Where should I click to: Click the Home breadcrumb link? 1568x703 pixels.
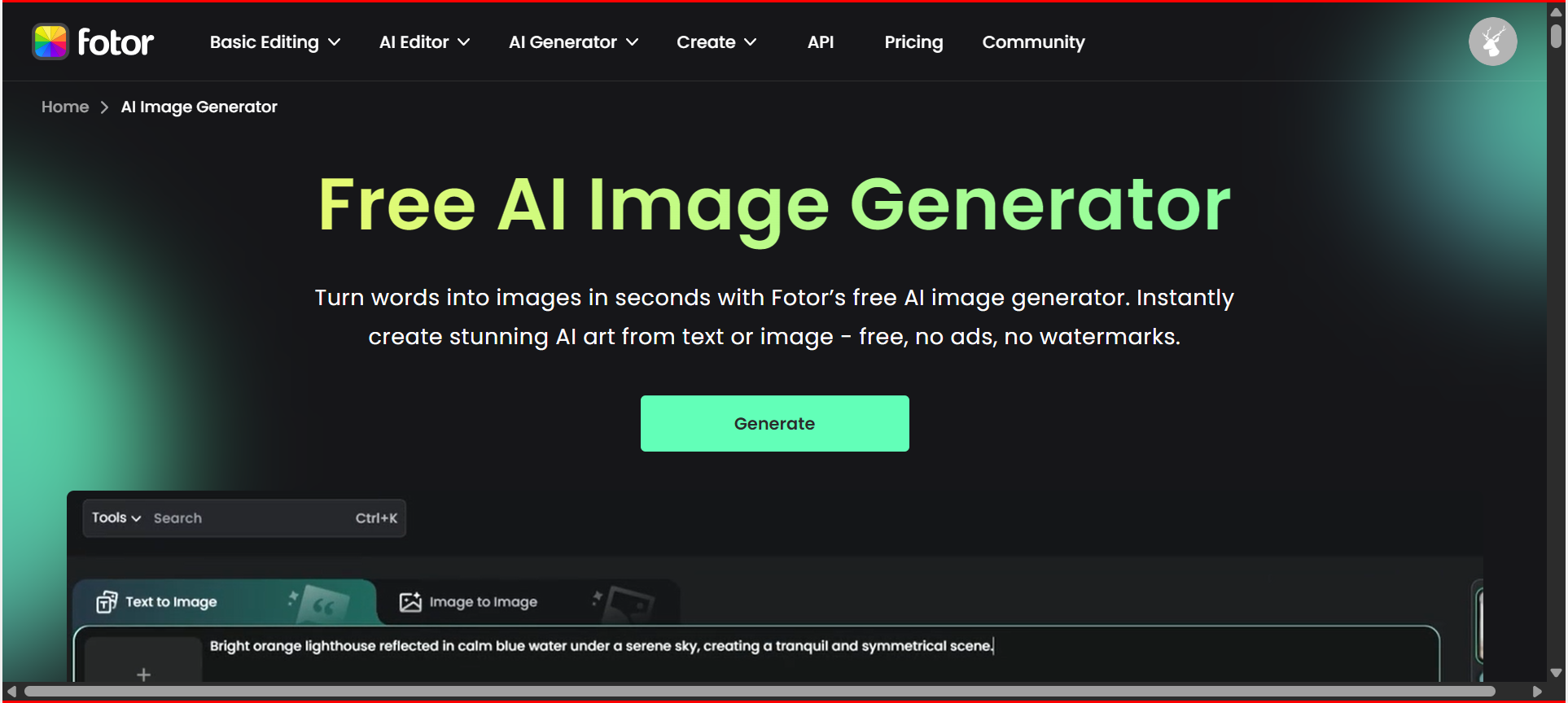coord(65,107)
